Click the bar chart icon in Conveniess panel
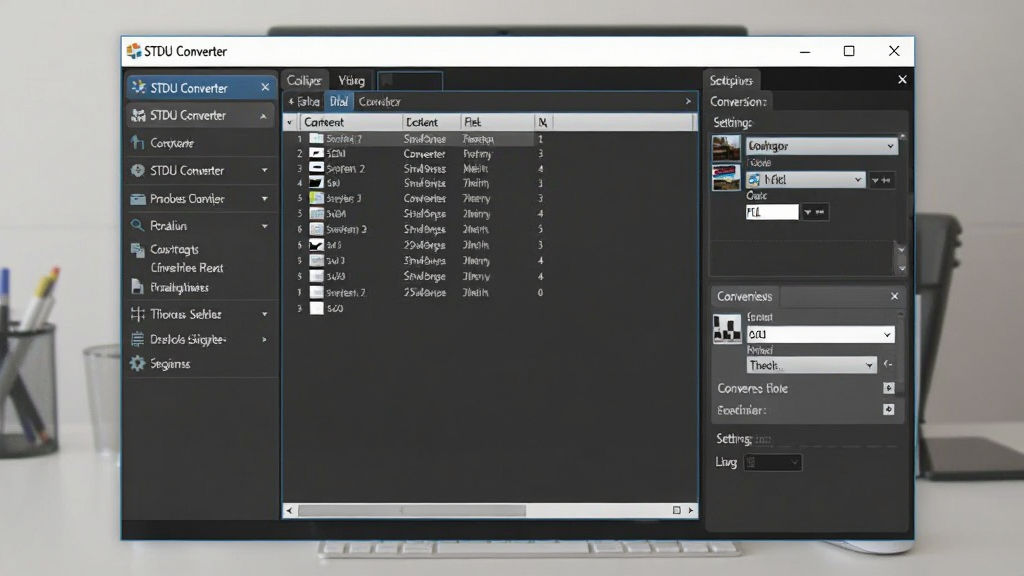 click(727, 328)
